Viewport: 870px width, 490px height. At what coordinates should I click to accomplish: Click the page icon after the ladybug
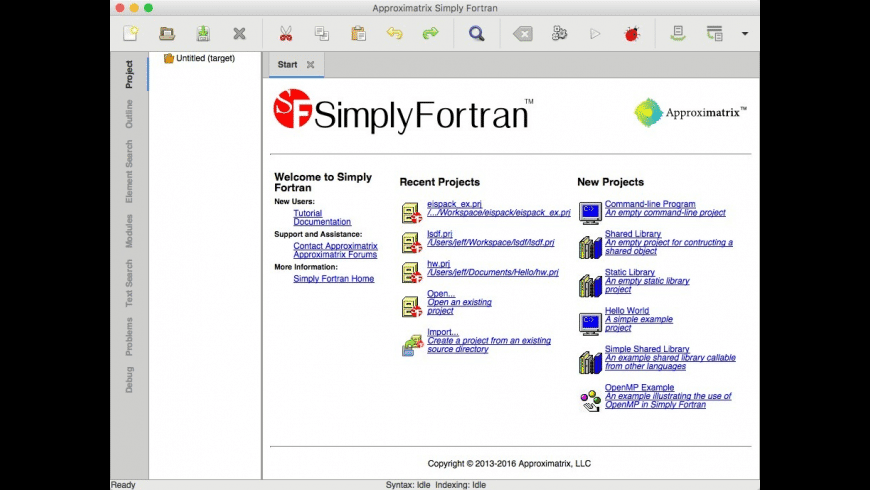pyautogui.click(x=678, y=33)
